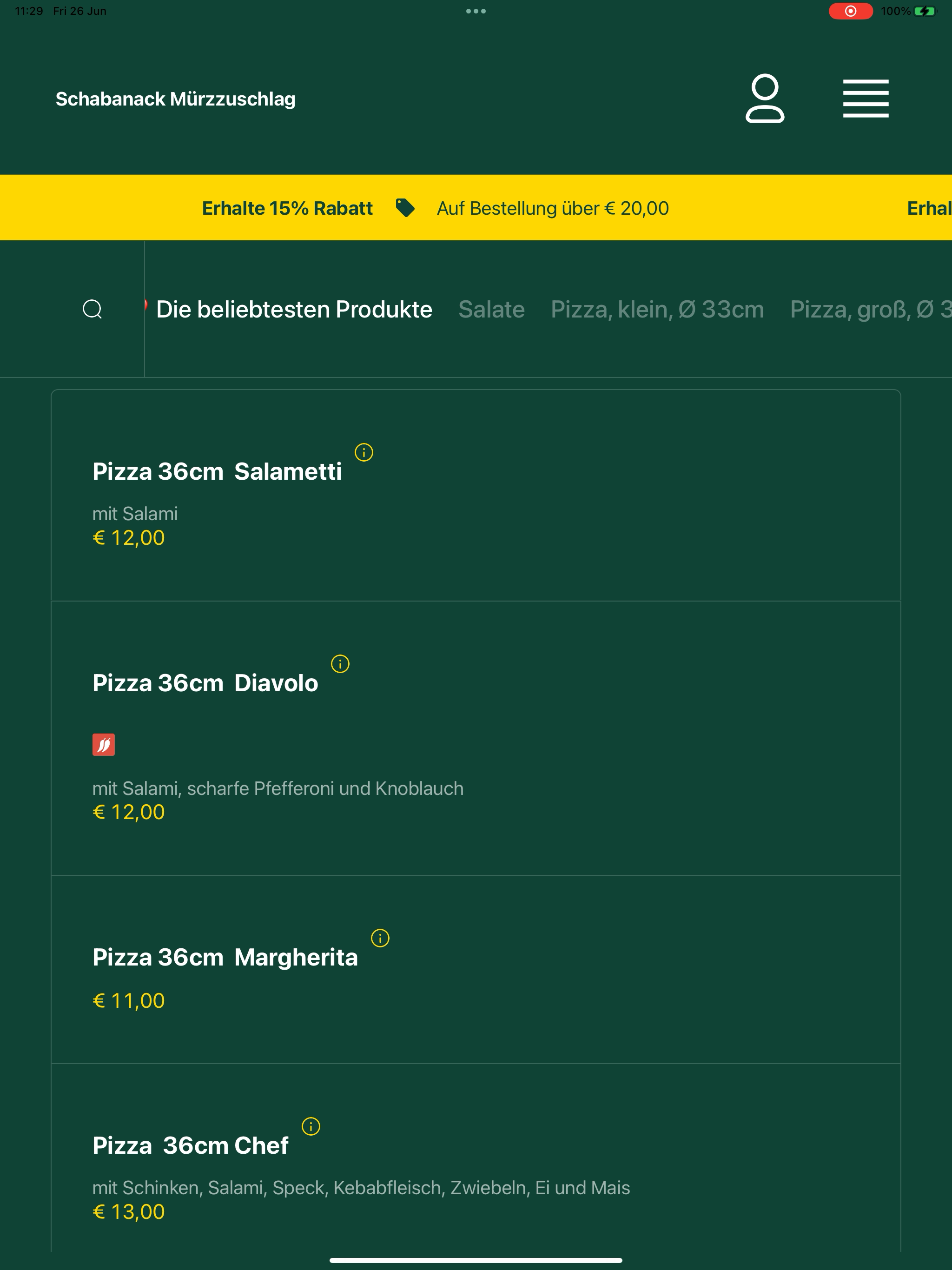Tap the 100% battery percentage
This screenshot has width=952, height=1270.
896,11
